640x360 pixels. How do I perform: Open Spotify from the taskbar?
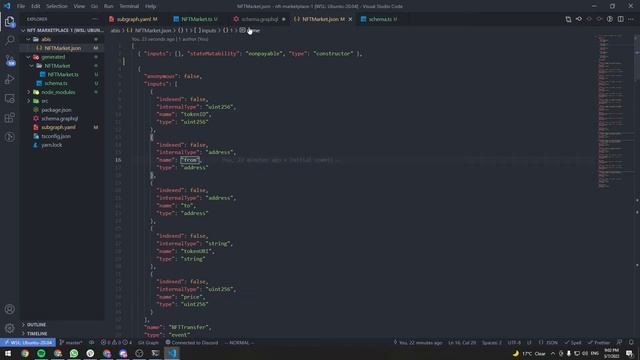tap(41, 353)
